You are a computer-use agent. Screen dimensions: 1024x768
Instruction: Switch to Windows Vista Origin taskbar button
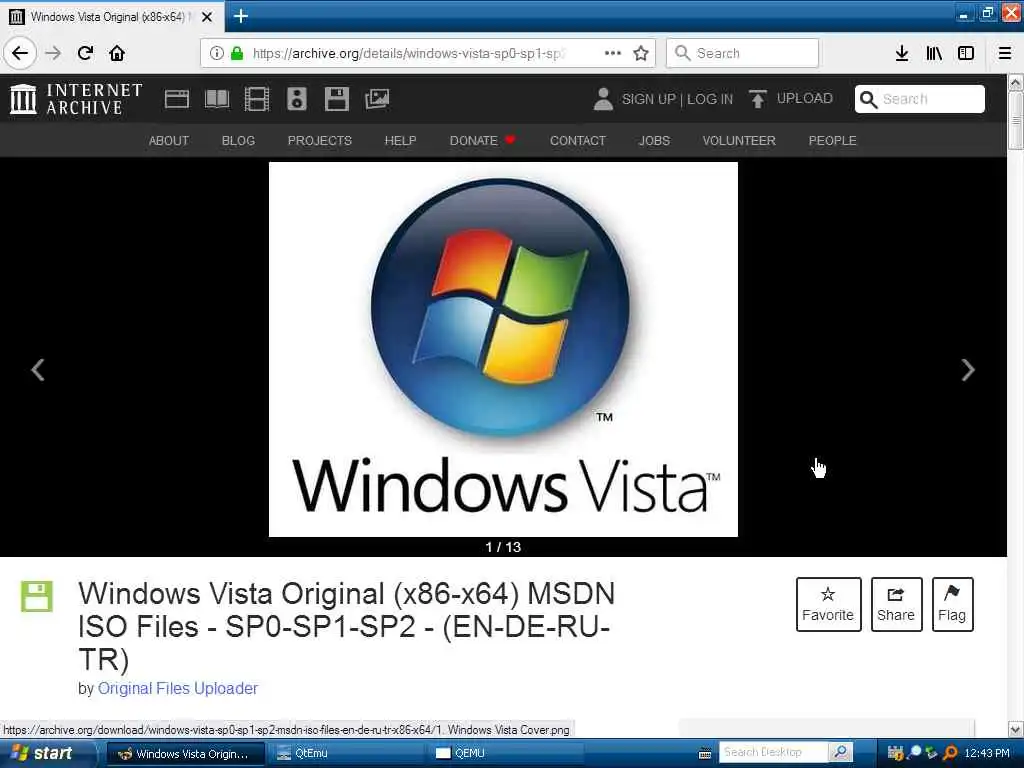185,753
